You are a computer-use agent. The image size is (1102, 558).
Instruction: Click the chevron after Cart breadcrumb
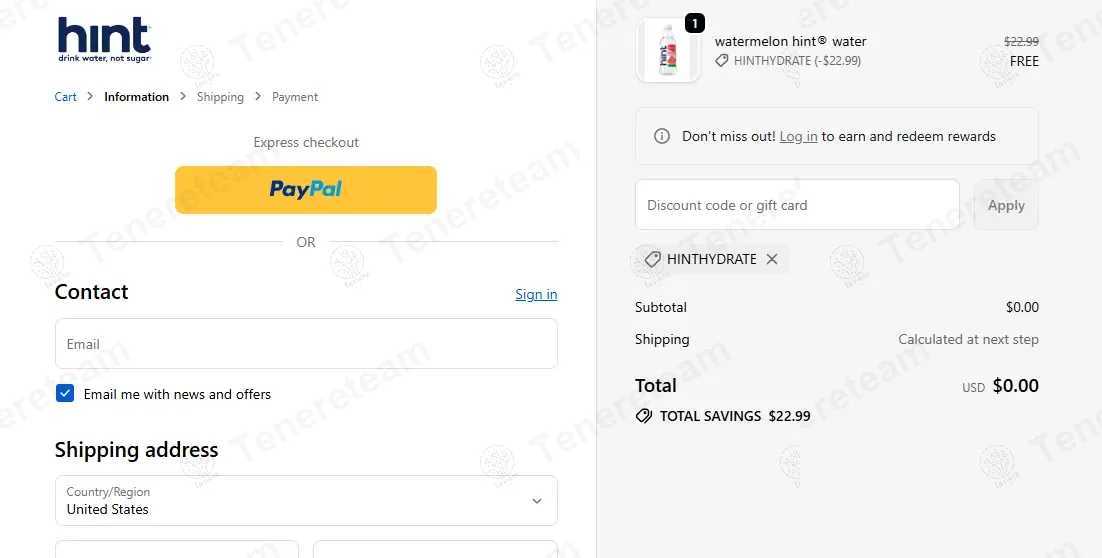(90, 97)
